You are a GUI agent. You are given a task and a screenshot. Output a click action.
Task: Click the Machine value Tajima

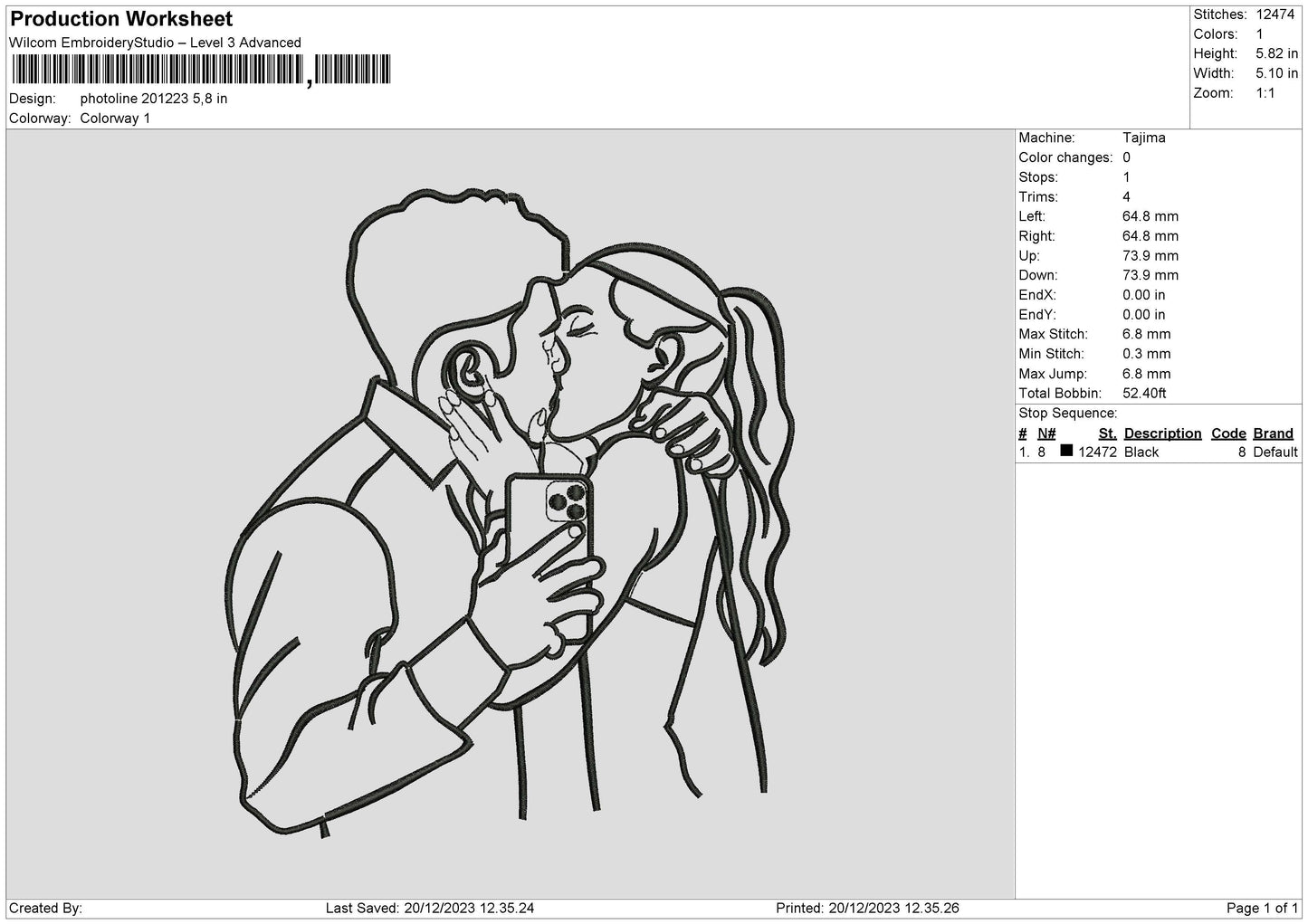point(1143,138)
